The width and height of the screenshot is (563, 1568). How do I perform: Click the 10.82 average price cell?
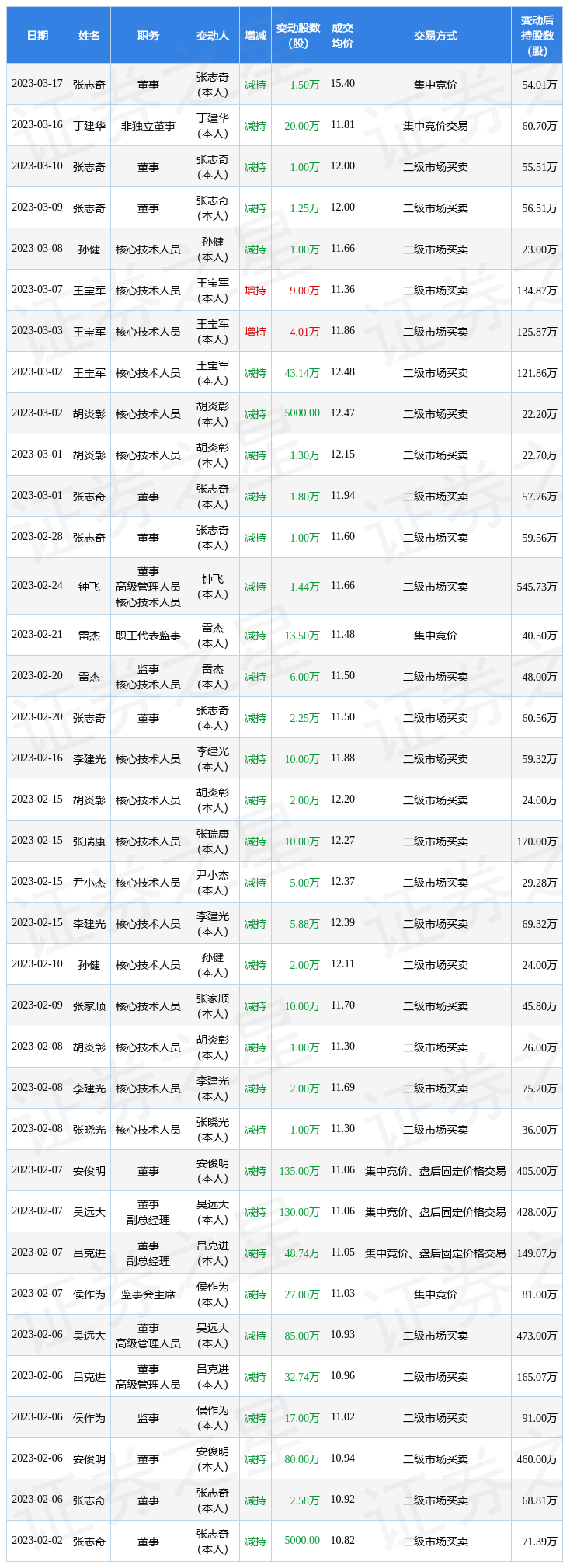click(x=342, y=1539)
